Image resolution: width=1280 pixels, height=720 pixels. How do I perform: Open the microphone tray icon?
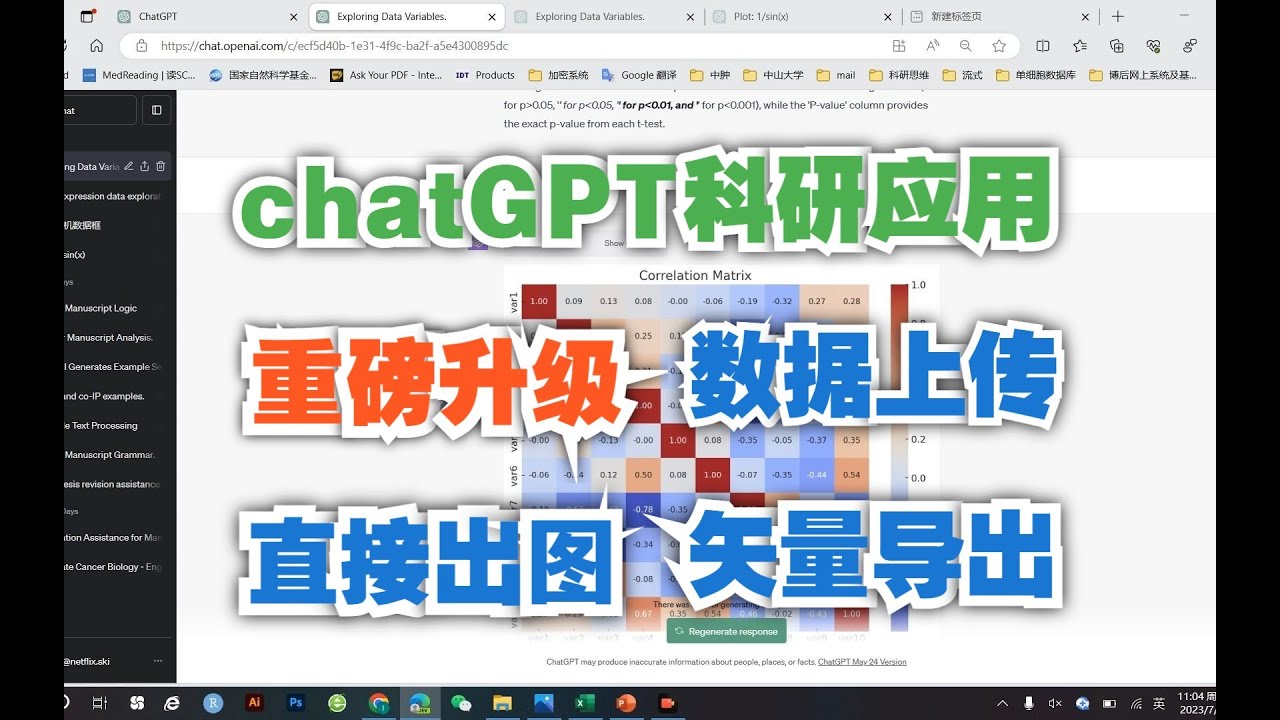click(1029, 703)
